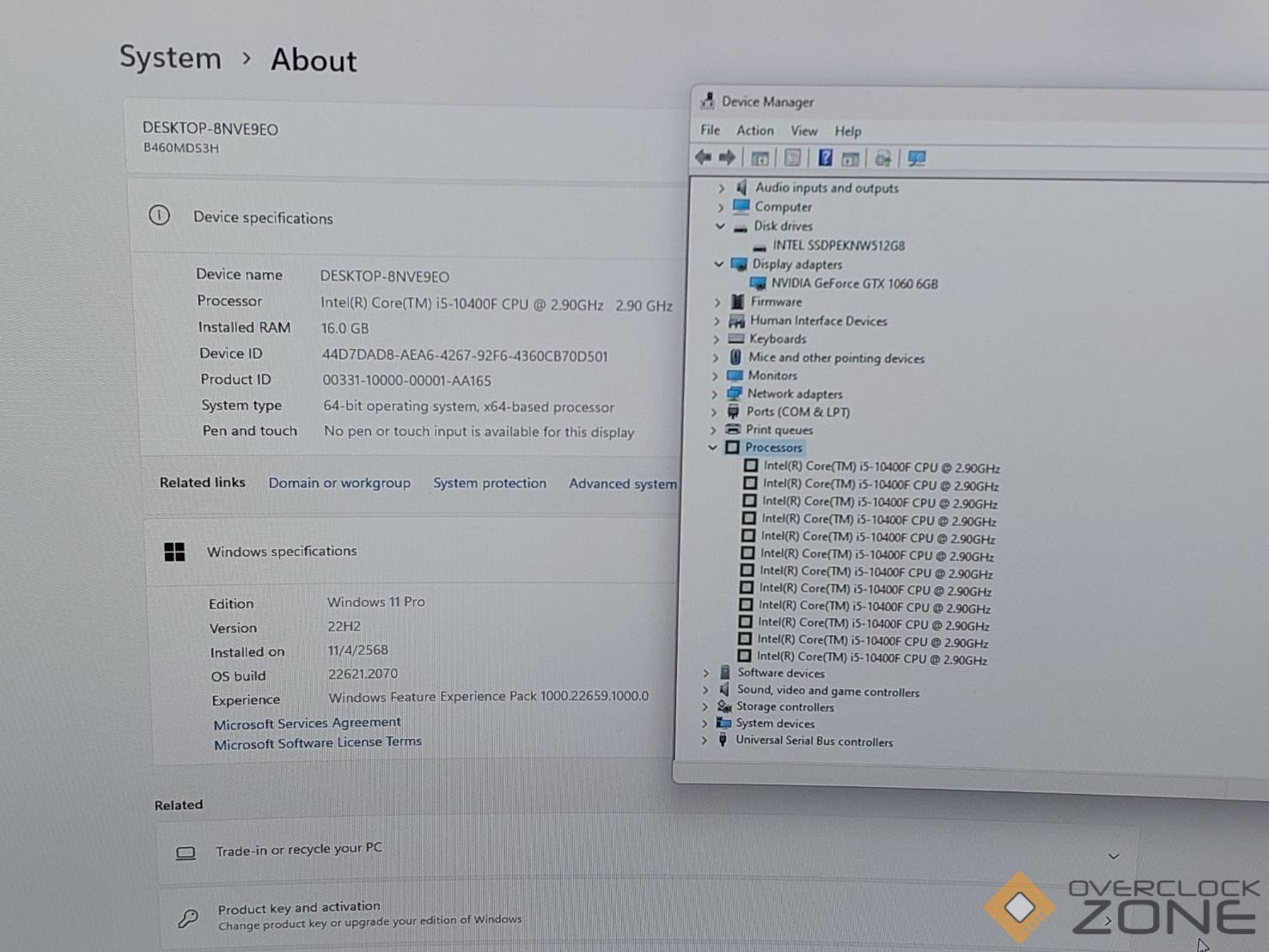Expand Sound, video and game controllers
Image resolution: width=1269 pixels, height=952 pixels.
point(705,690)
